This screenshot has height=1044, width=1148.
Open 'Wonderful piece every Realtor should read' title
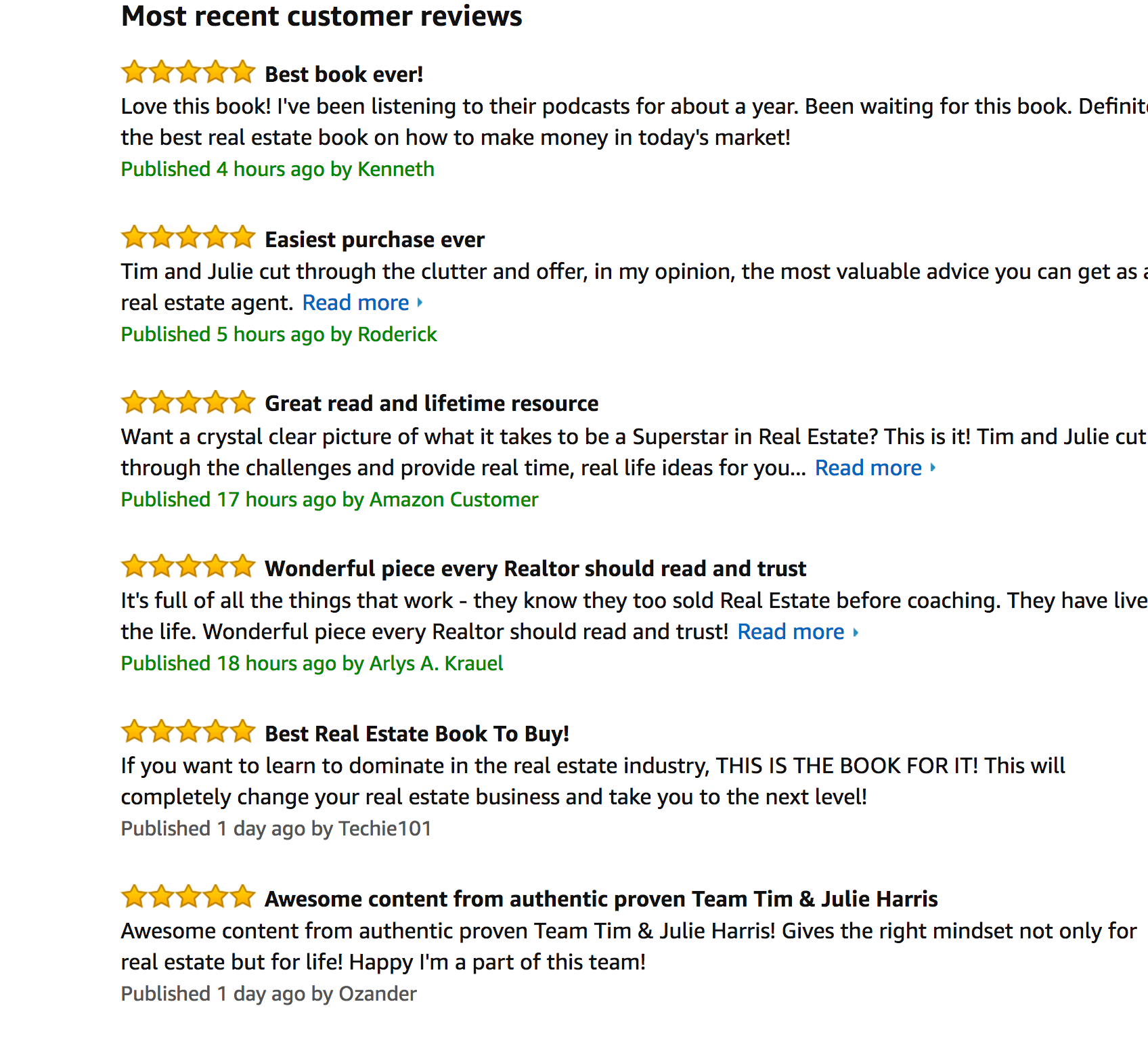click(535, 569)
